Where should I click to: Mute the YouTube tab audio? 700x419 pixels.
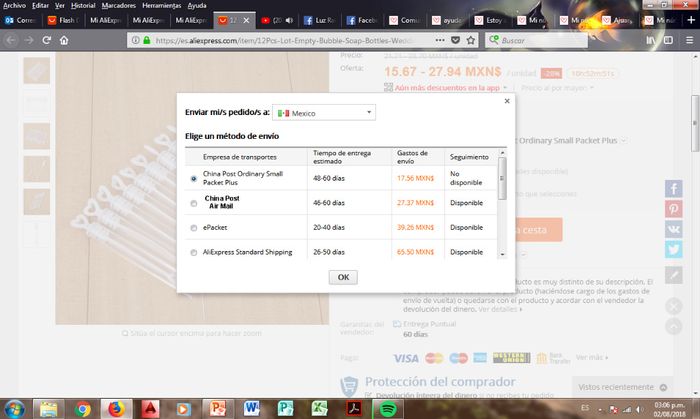click(289, 20)
